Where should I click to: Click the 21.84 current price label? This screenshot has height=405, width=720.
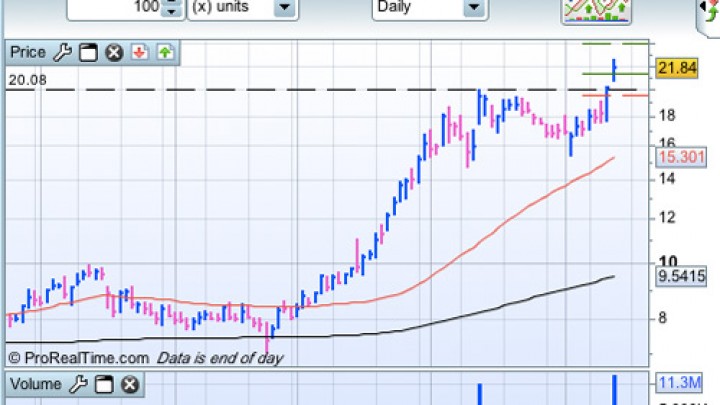[677, 68]
